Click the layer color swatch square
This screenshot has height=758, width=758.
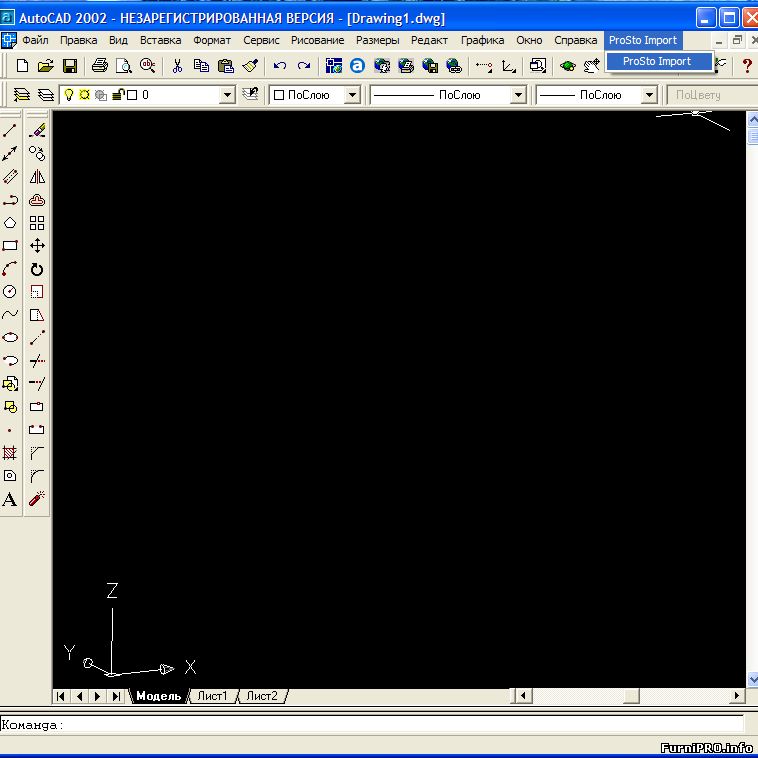point(132,95)
